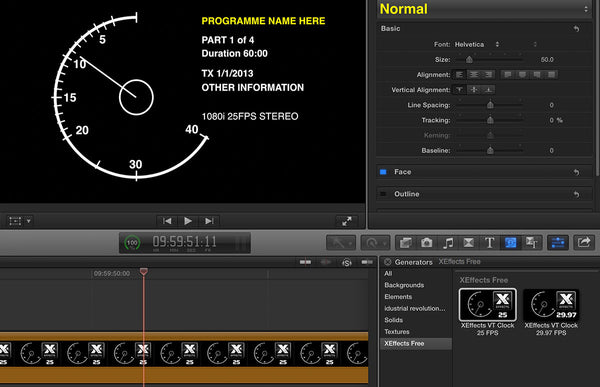Set text alignment to right
This screenshot has width=600, height=387.
[x=489, y=75]
